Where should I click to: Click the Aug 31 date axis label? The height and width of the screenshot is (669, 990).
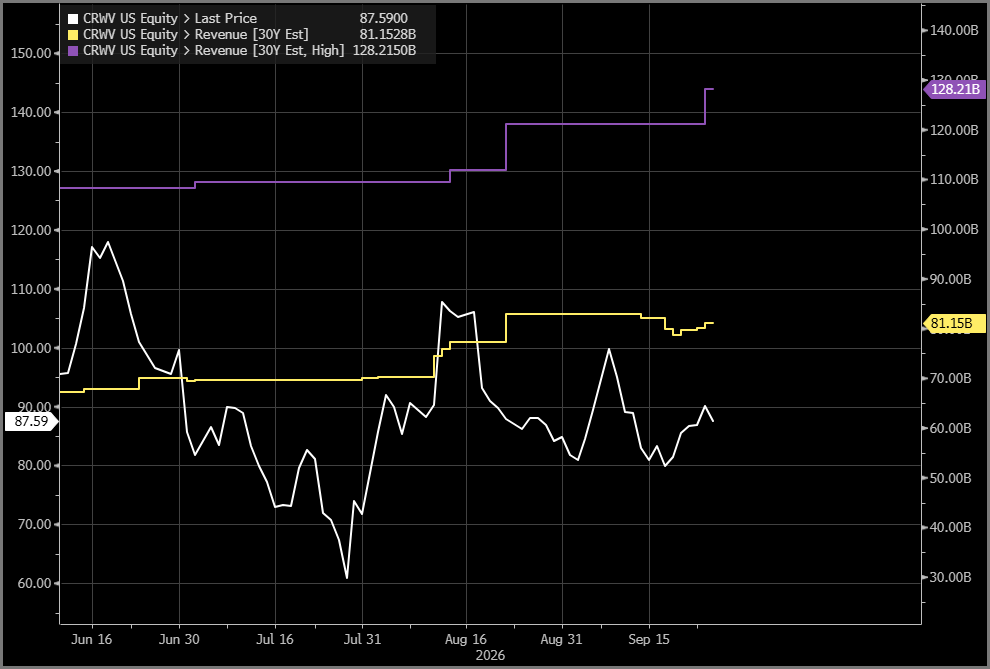561,639
